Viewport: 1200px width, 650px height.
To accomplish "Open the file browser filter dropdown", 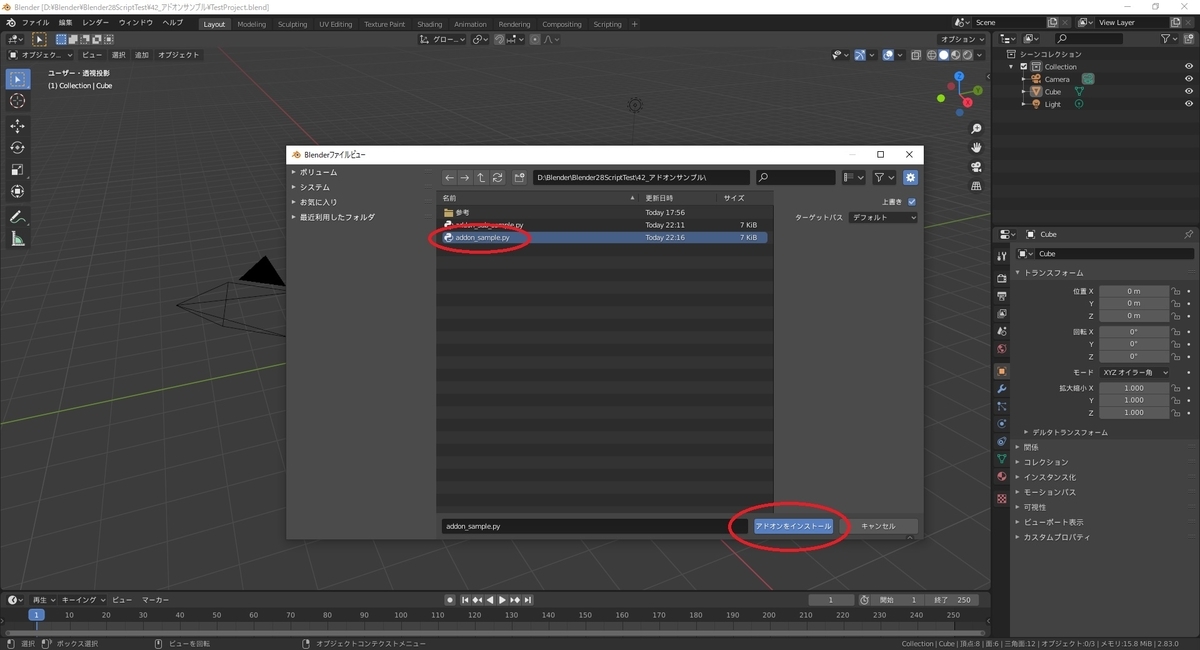I will click(884, 177).
